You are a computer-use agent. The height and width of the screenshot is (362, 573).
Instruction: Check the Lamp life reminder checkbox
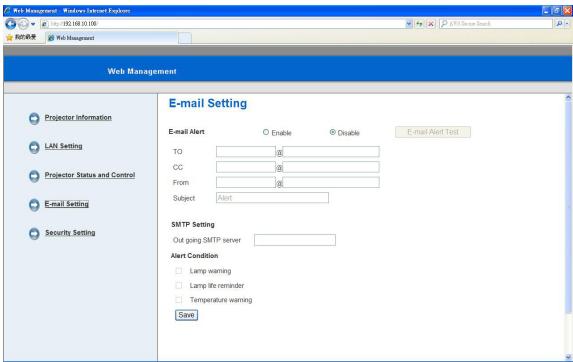pyautogui.click(x=178, y=285)
